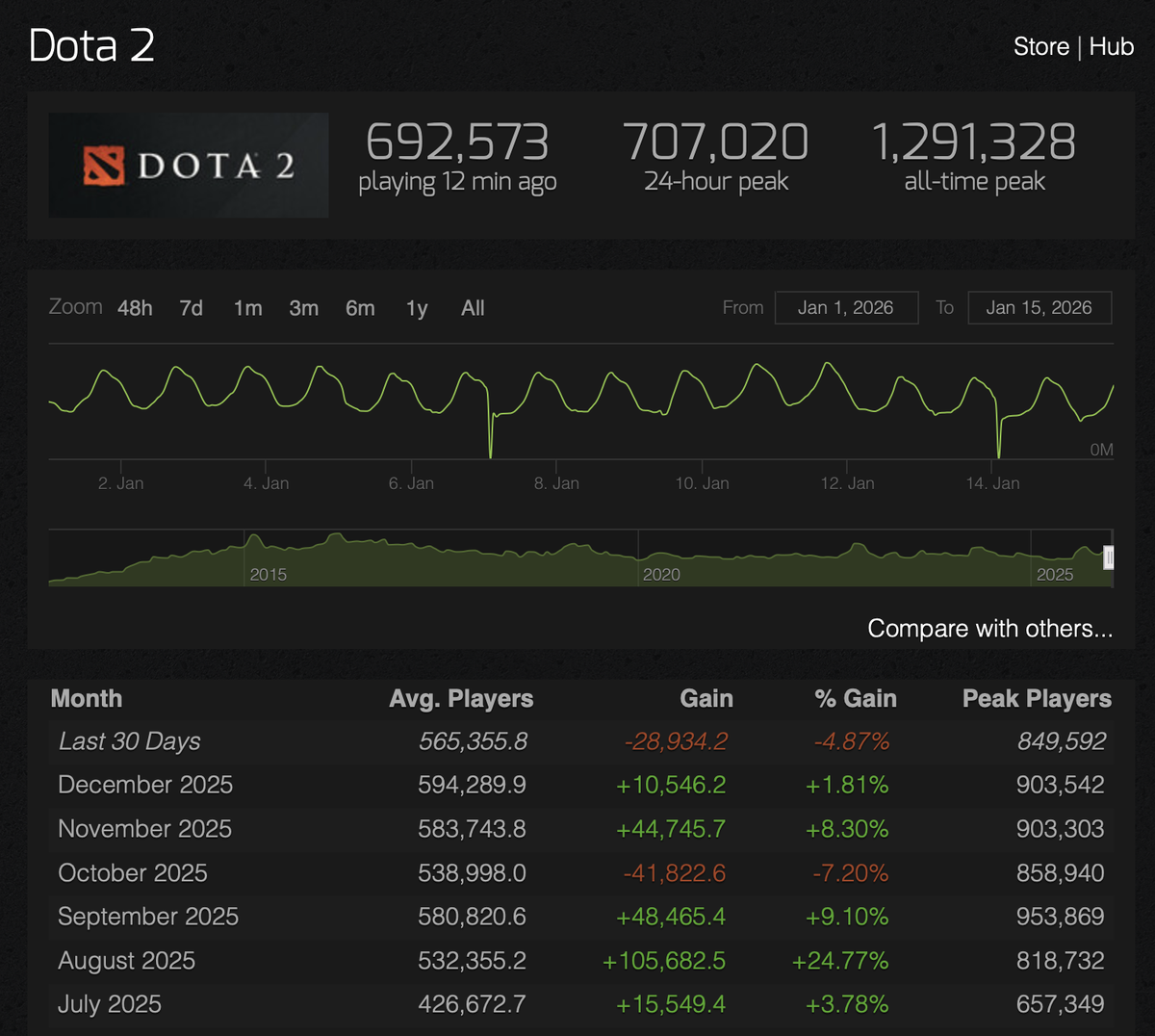Click the percent gain +24.77%
The width and height of the screenshot is (1155, 1036).
840,961
